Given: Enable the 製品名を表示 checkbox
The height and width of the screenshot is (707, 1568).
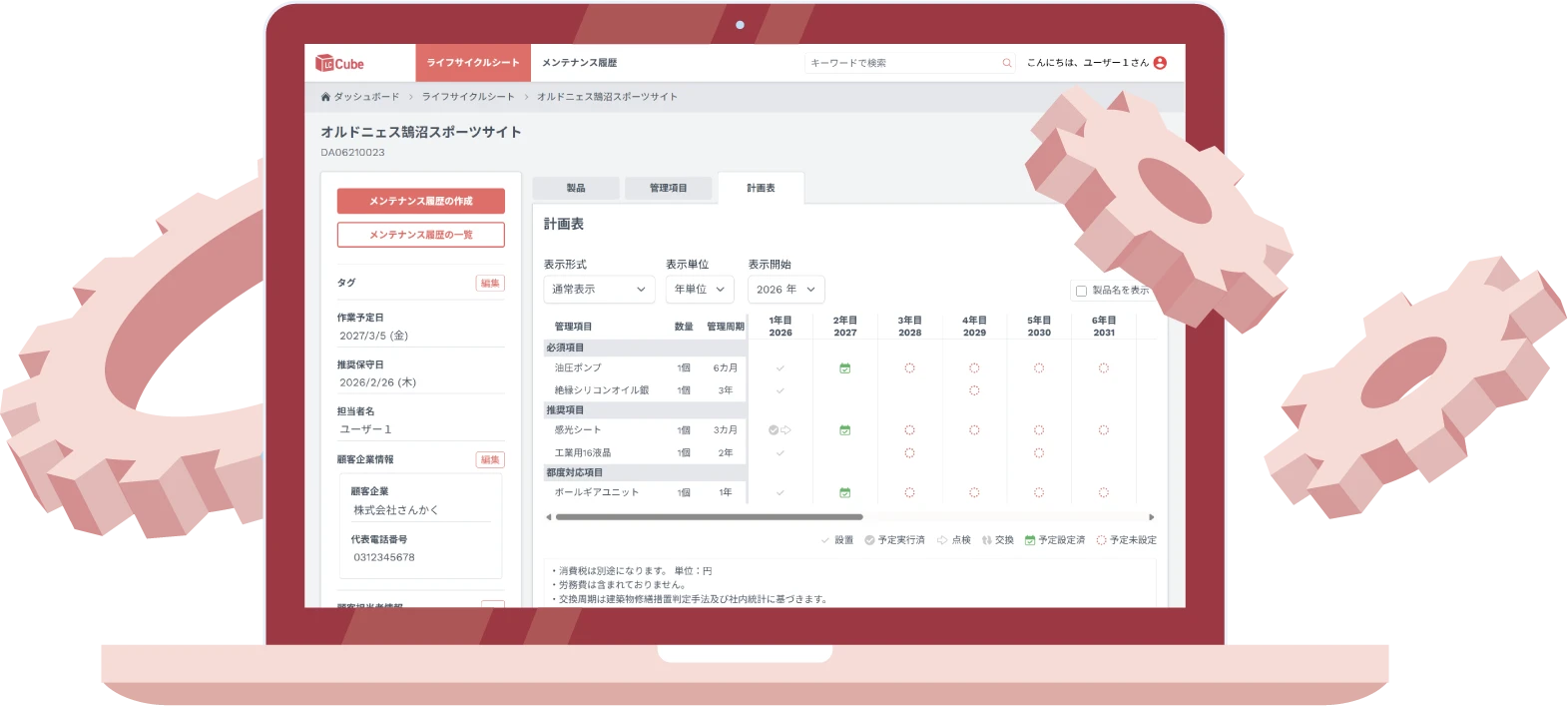Looking at the screenshot, I should tap(1081, 292).
